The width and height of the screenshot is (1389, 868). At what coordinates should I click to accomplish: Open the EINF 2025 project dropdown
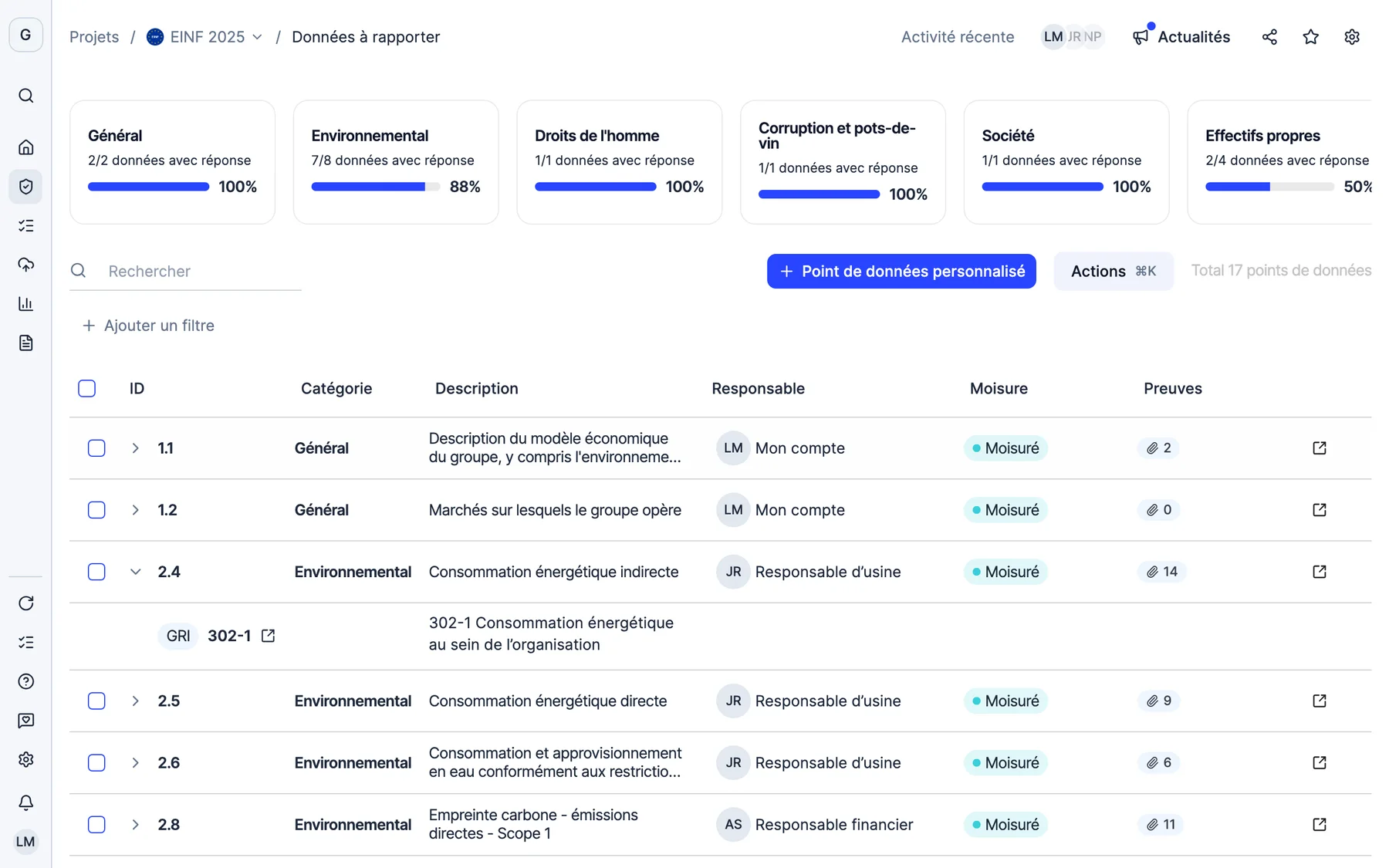tap(205, 37)
